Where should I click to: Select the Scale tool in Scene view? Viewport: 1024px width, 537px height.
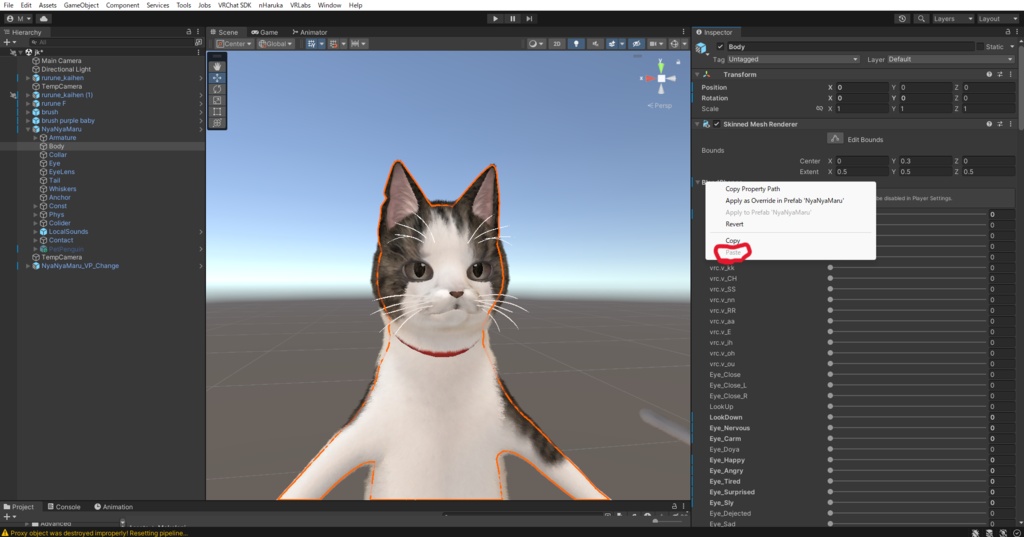coord(217,100)
